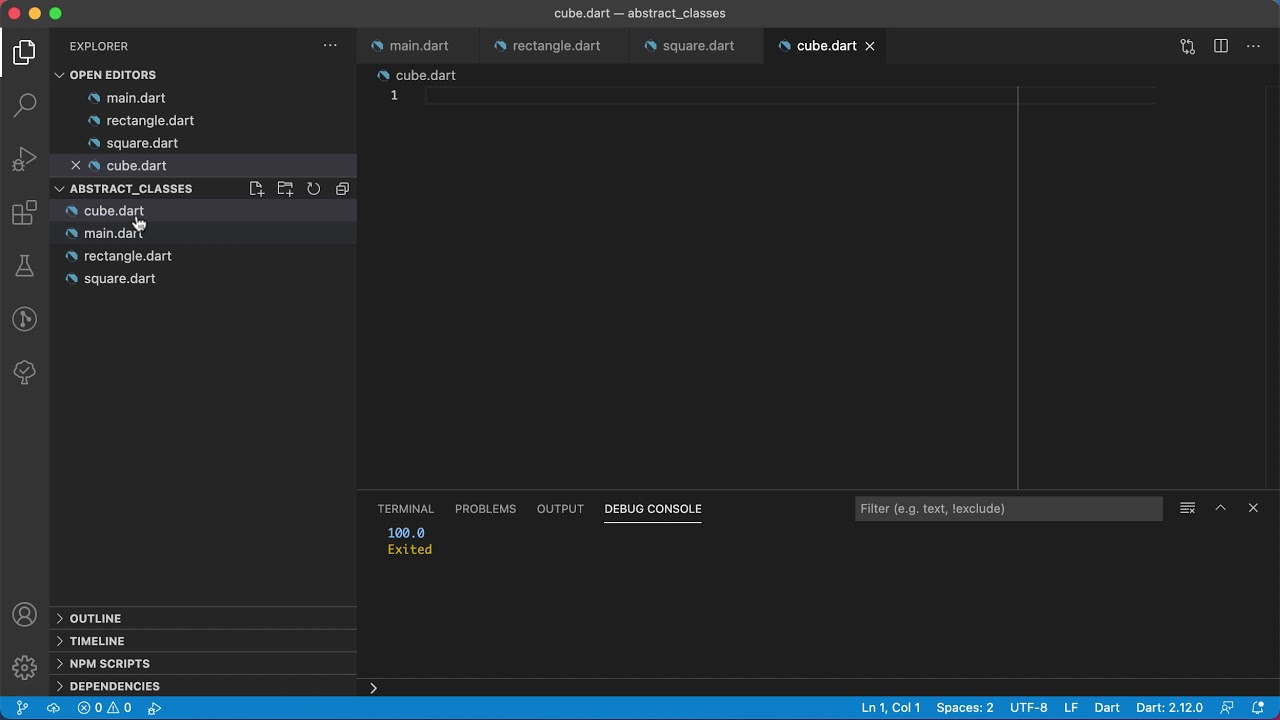Expand the NPM SCRIPTS section
Screen dimensions: 1280x720
(203, 664)
